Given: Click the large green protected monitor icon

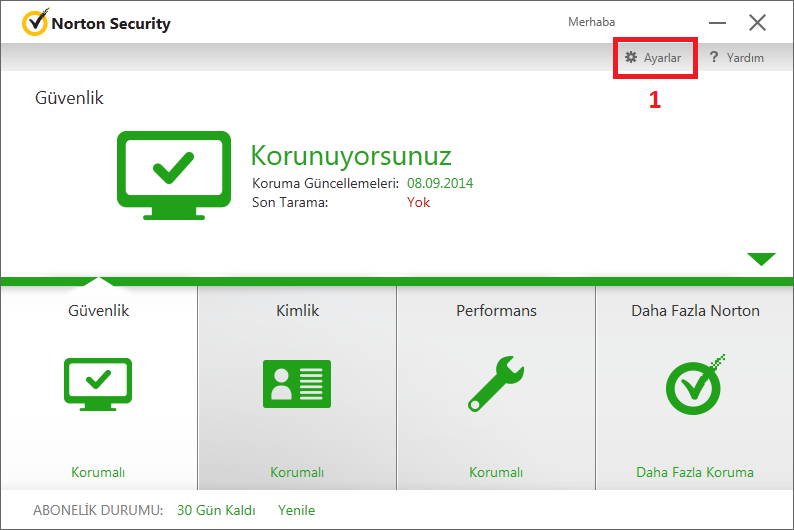Looking at the screenshot, I should [x=174, y=175].
